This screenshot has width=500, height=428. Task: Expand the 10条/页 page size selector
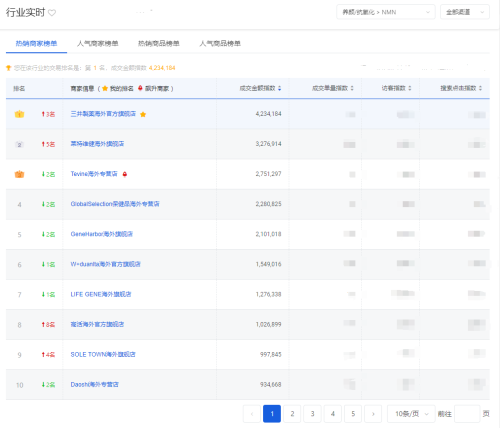pyautogui.click(x=411, y=414)
